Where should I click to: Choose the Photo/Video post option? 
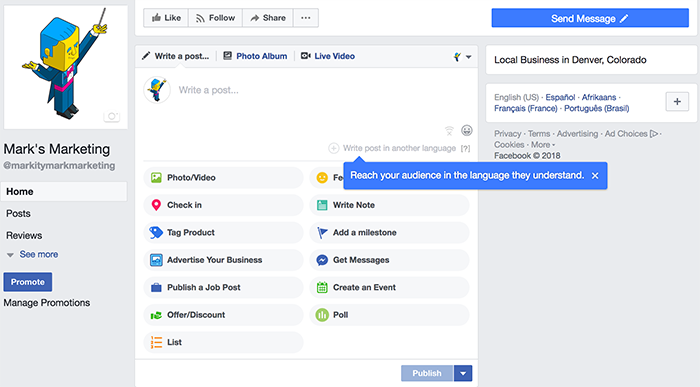(x=223, y=178)
